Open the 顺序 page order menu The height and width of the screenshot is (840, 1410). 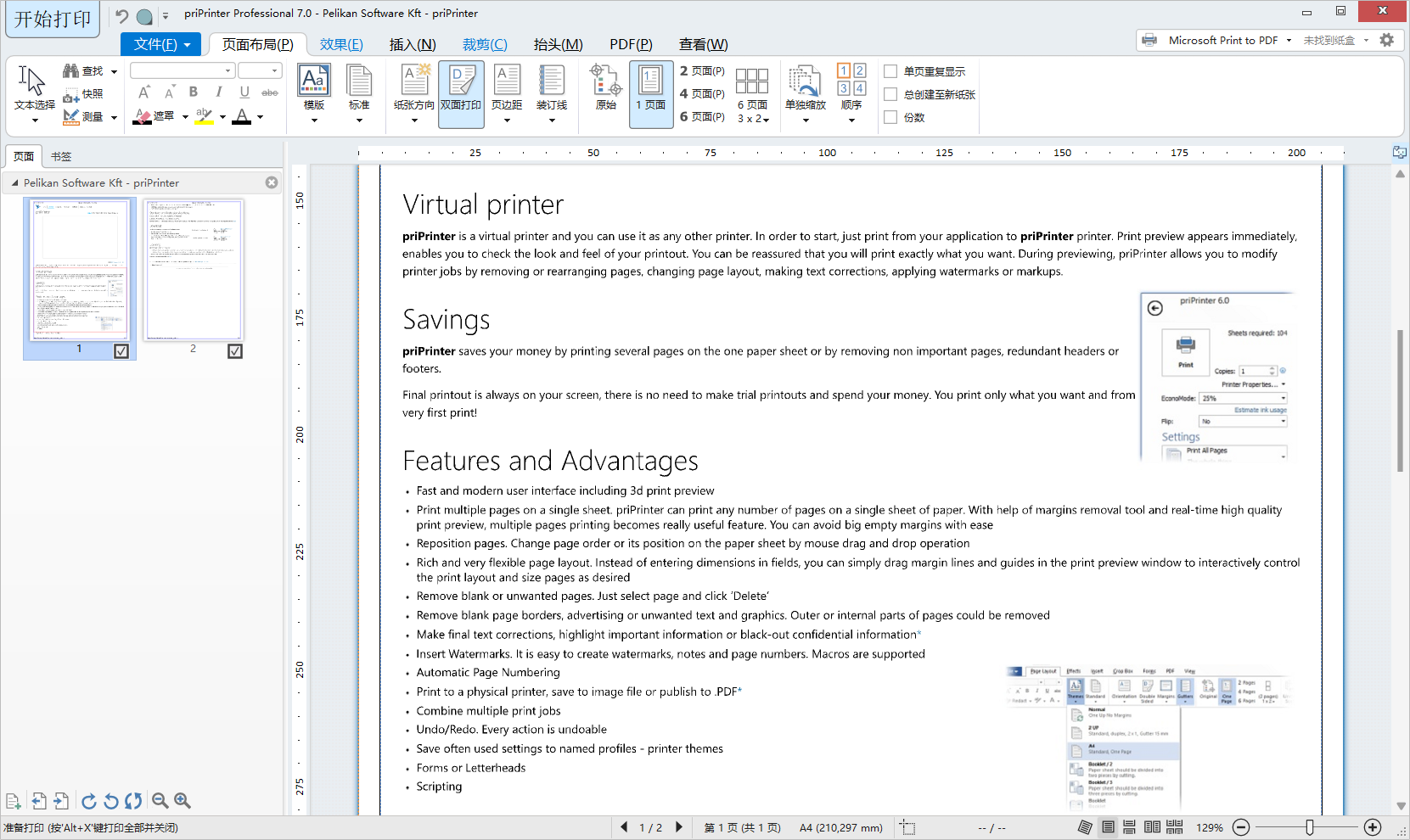[851, 93]
